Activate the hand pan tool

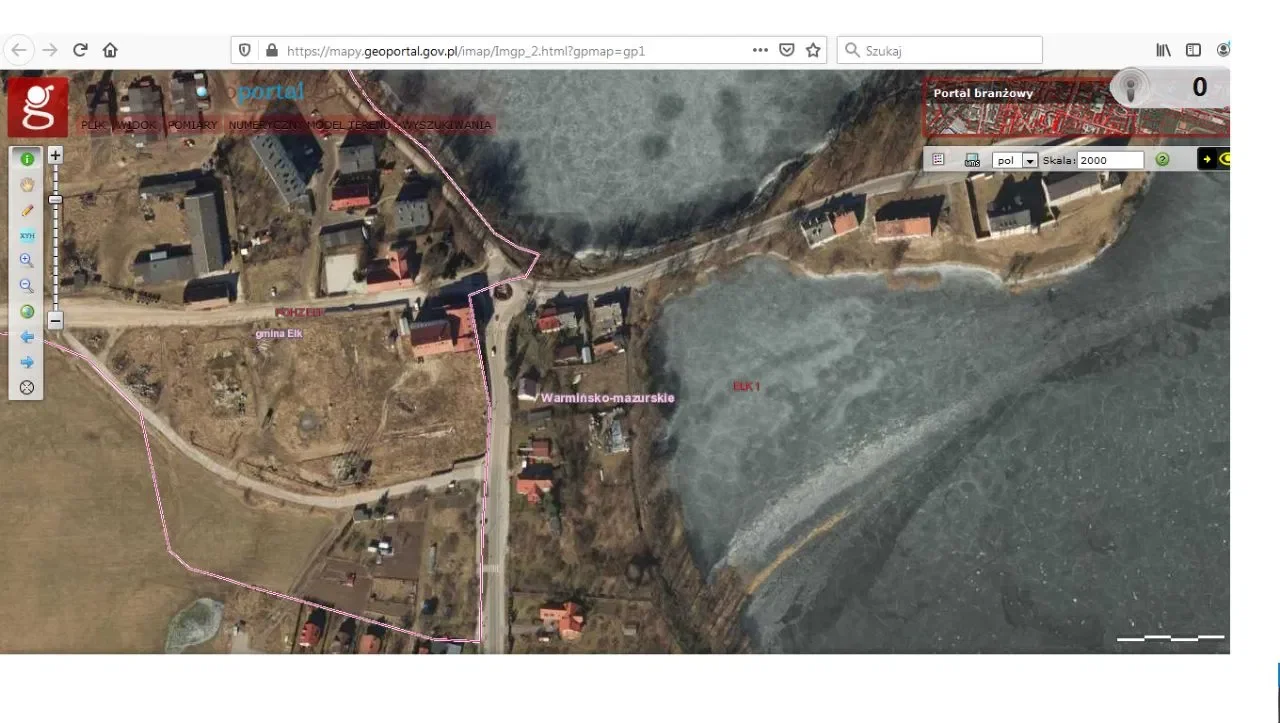[27, 184]
